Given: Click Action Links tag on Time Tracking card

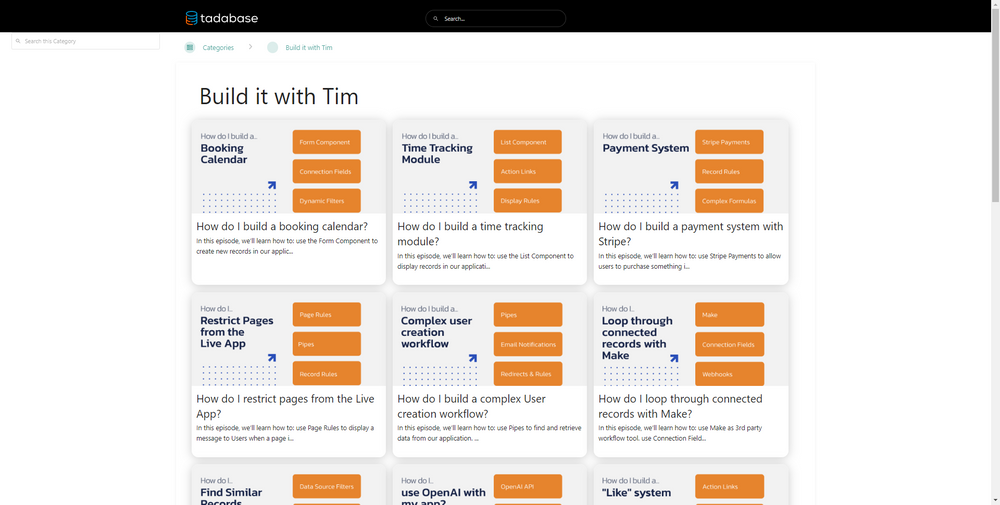Looking at the screenshot, I should [527, 172].
